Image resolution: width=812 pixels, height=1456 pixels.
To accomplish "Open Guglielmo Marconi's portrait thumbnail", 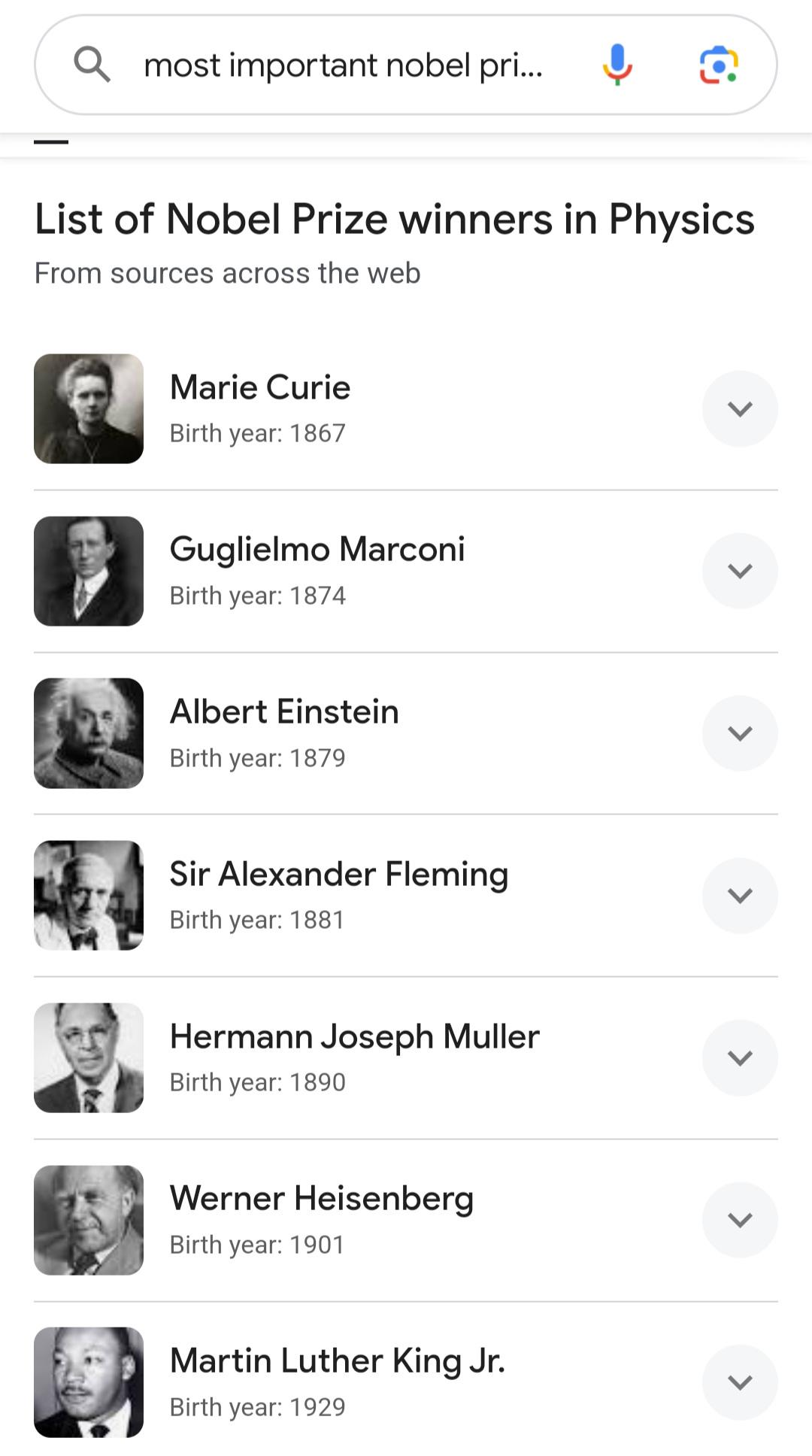I will (x=89, y=571).
